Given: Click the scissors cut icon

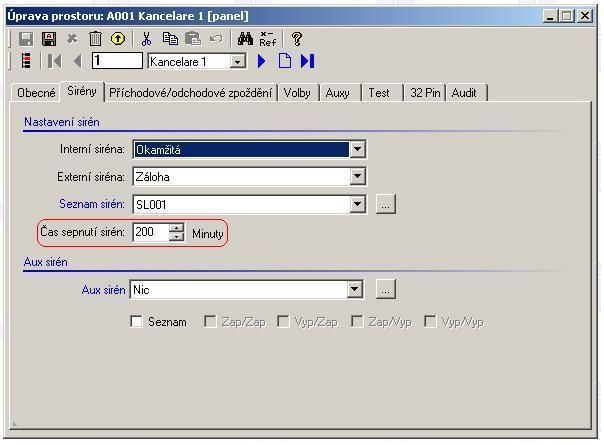Looking at the screenshot, I should 146,39.
